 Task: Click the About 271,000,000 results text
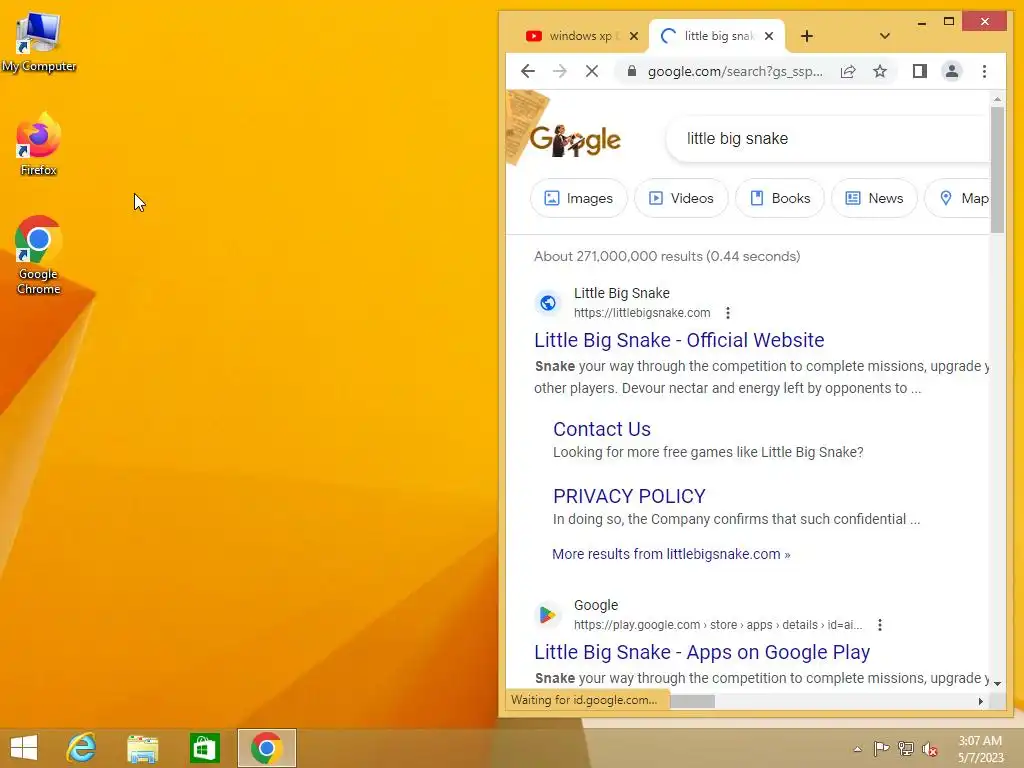coord(667,256)
